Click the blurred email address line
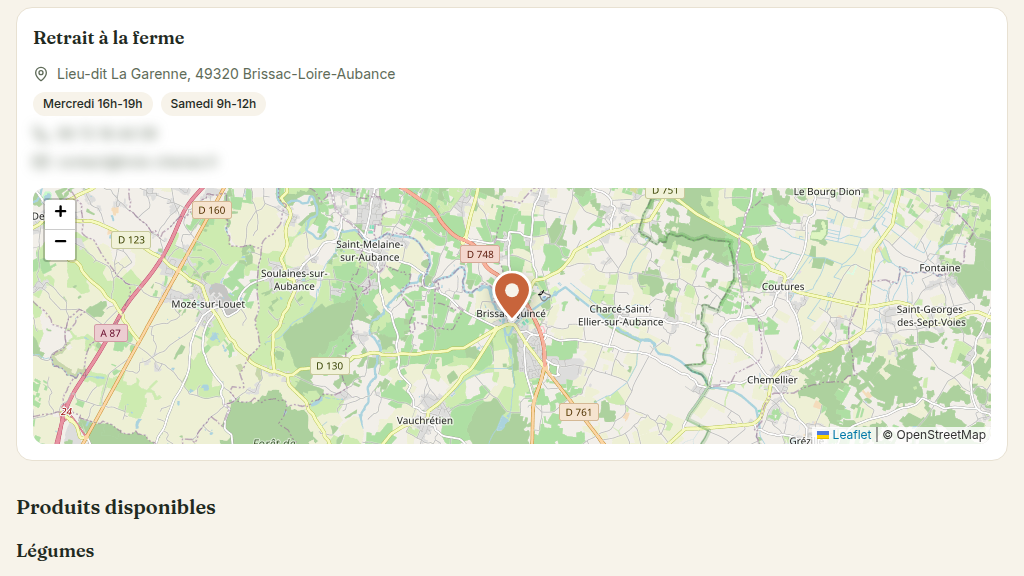The image size is (1024, 576). coord(125,161)
